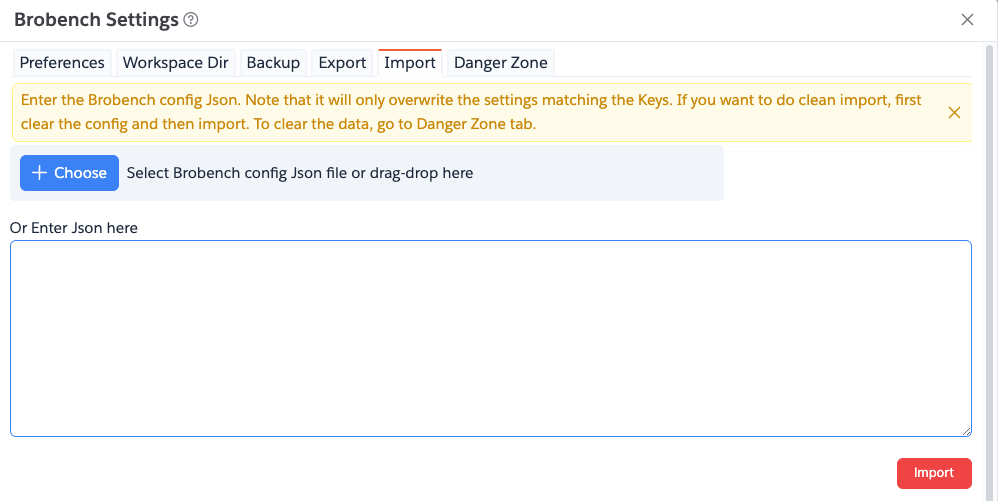This screenshot has width=998, height=501.
Task: Select the active Import tab
Action: (x=410, y=63)
